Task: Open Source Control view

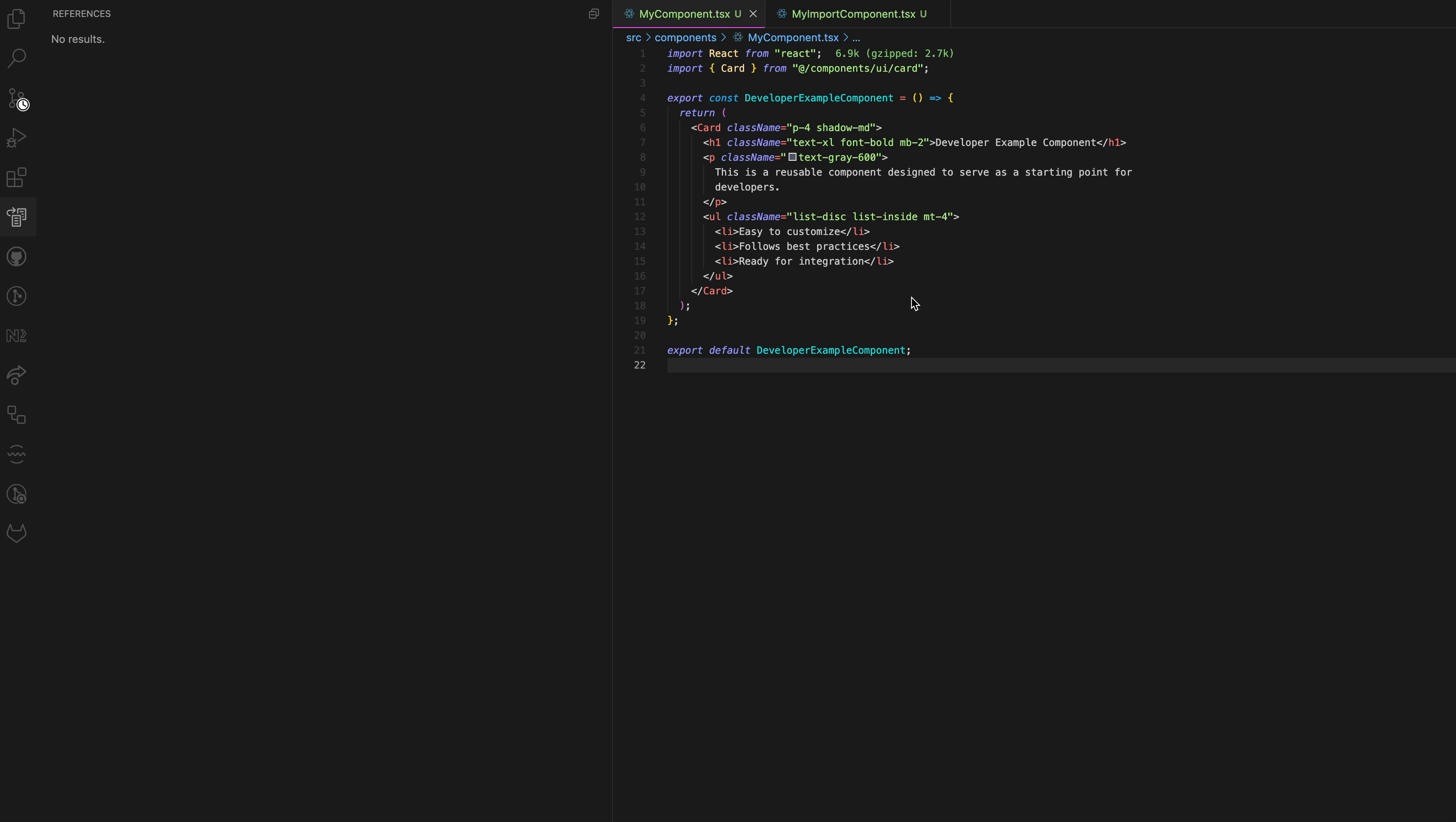Action: click(17, 98)
